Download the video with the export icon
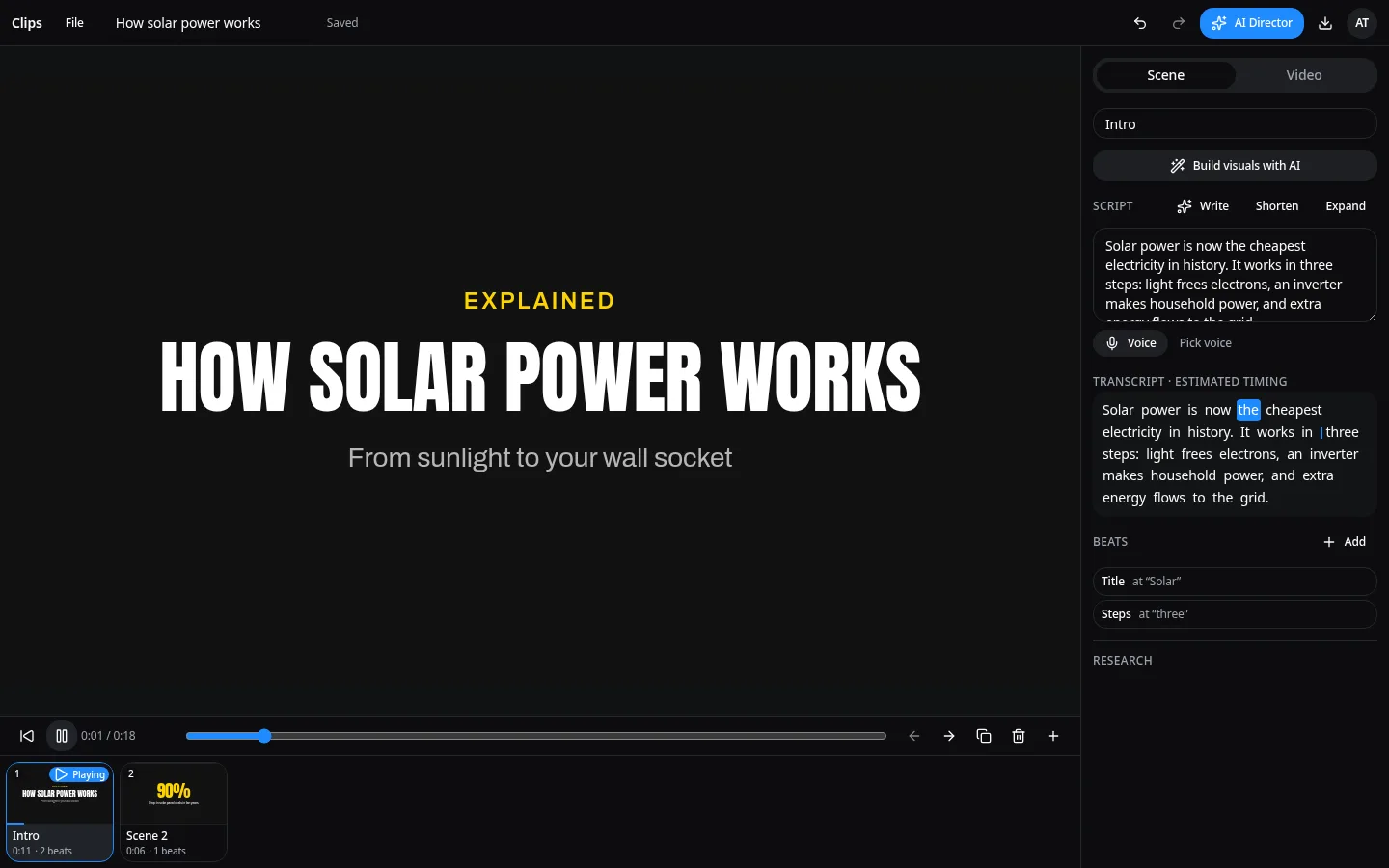This screenshot has width=1389, height=868. click(x=1325, y=23)
